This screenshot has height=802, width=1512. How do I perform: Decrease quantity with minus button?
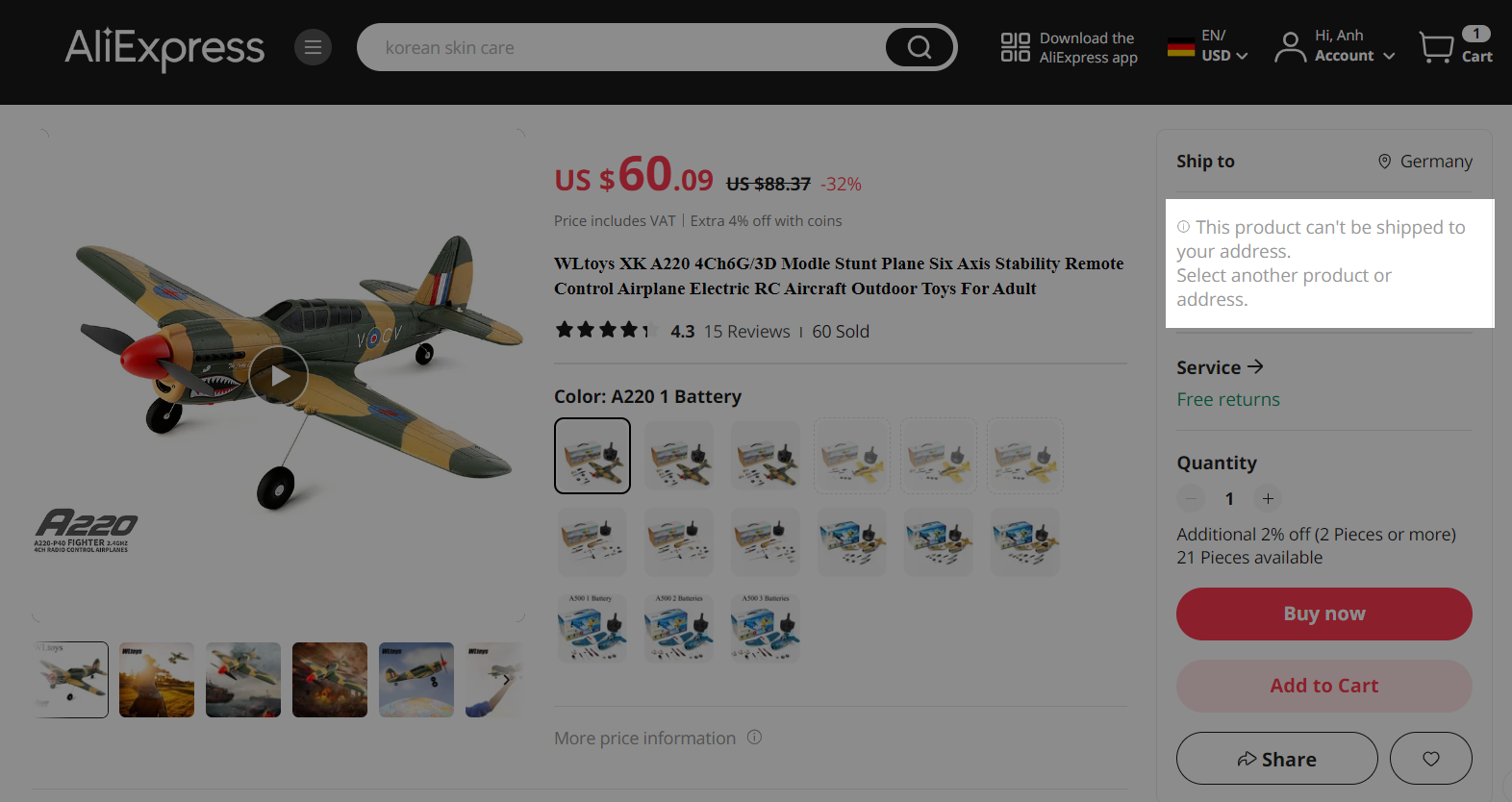coord(1191,498)
